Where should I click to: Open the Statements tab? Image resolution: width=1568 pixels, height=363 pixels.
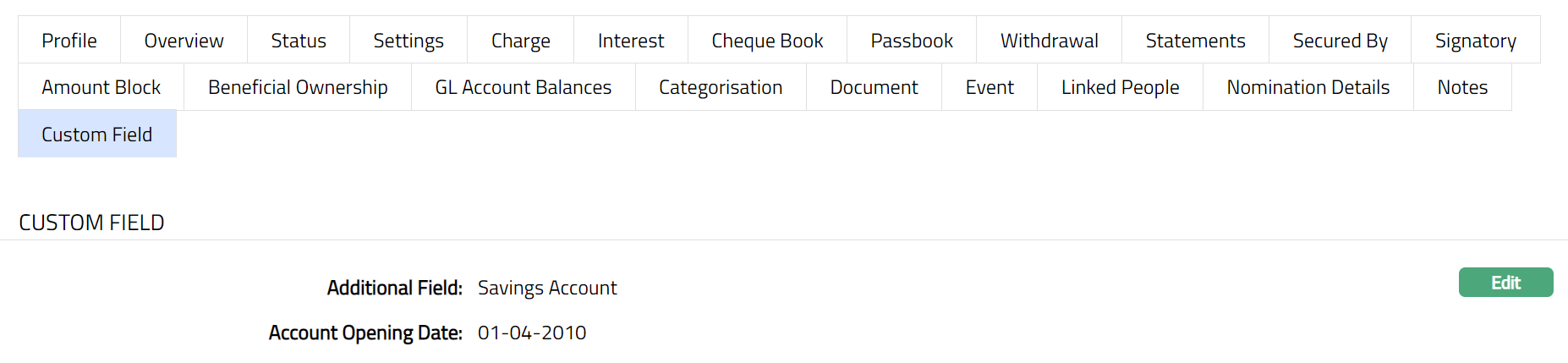click(1195, 41)
